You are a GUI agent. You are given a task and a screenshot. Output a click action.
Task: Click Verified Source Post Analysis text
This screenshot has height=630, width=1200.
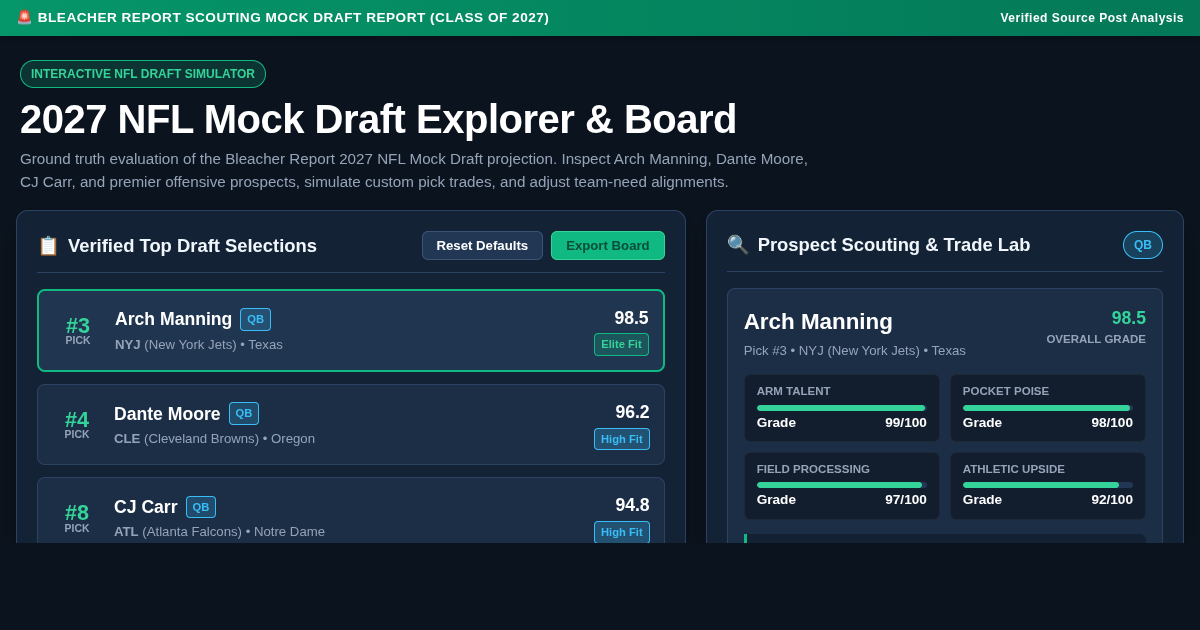point(1092,18)
